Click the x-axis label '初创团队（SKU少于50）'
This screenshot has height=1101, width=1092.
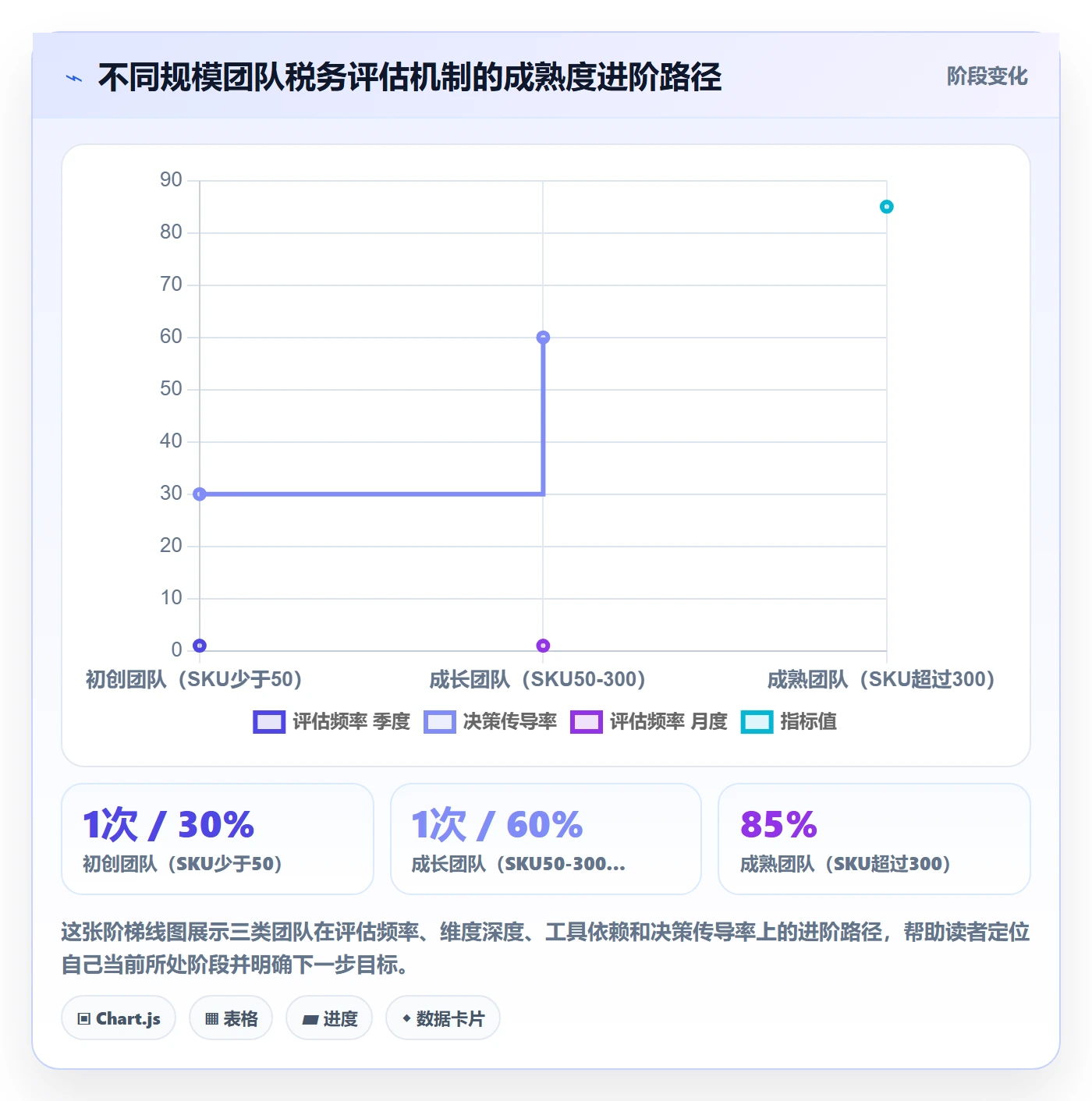point(193,679)
